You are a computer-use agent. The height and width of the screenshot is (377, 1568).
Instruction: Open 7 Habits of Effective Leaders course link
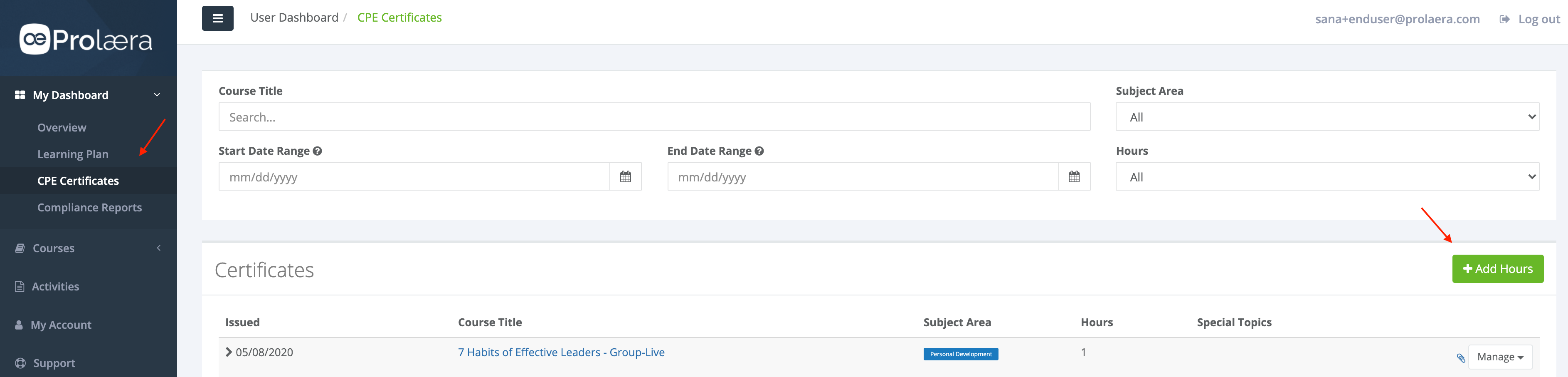coord(561,352)
